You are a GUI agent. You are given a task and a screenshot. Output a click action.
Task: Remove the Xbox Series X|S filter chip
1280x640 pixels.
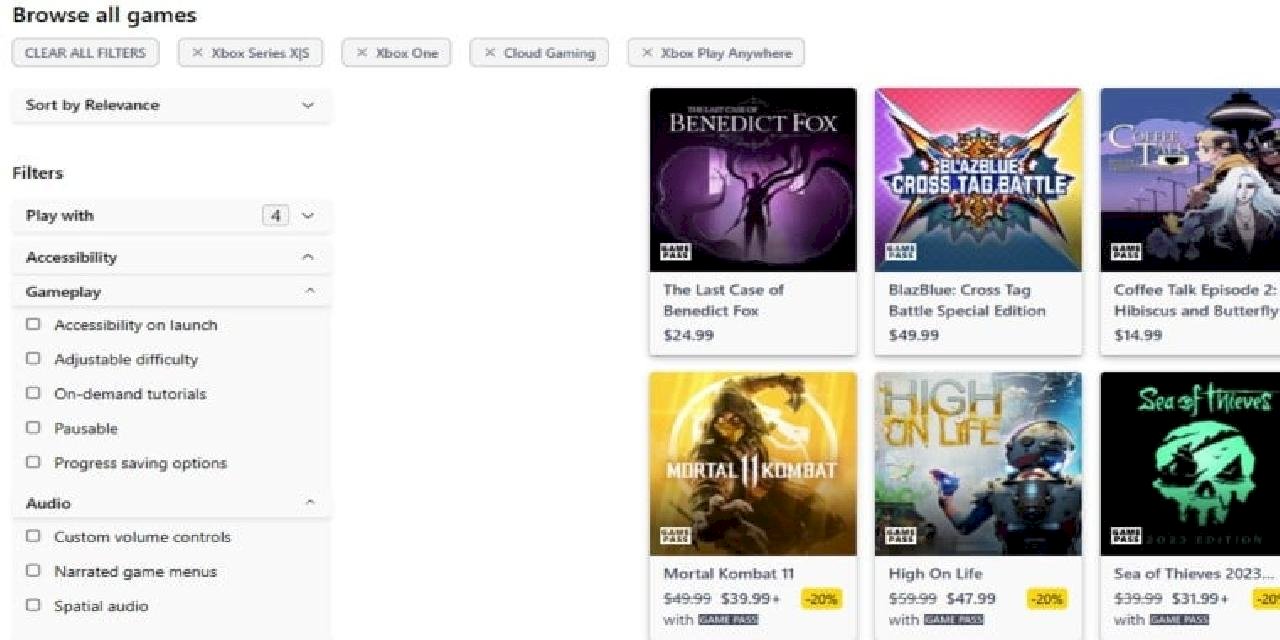pos(199,52)
